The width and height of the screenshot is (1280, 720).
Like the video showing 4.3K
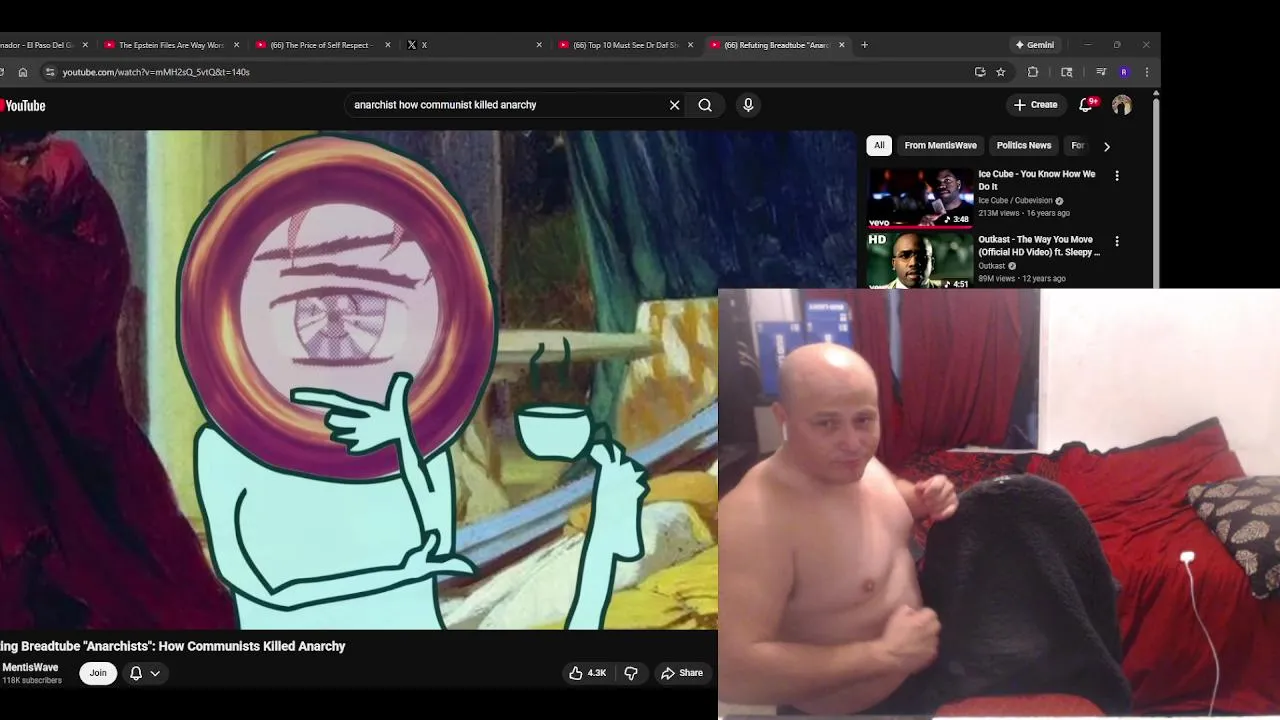[x=588, y=673]
